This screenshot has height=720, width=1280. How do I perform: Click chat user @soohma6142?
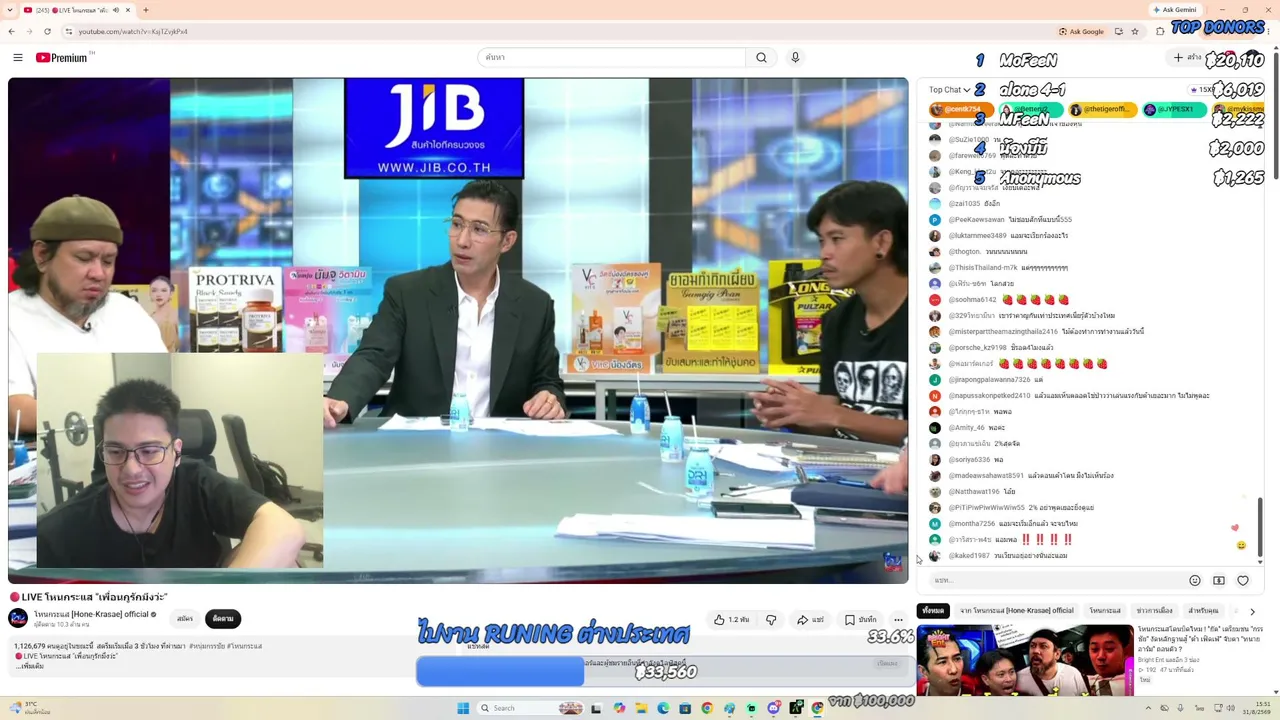point(972,300)
